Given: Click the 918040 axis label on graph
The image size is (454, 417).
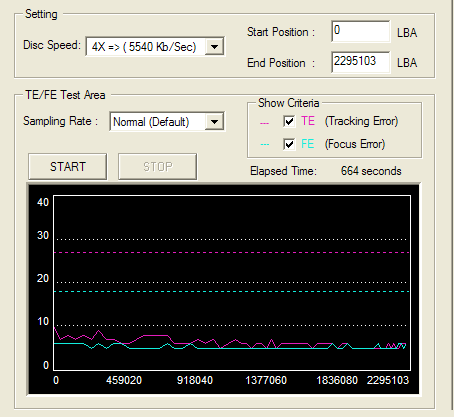Looking at the screenshot, I should click(x=195, y=380).
